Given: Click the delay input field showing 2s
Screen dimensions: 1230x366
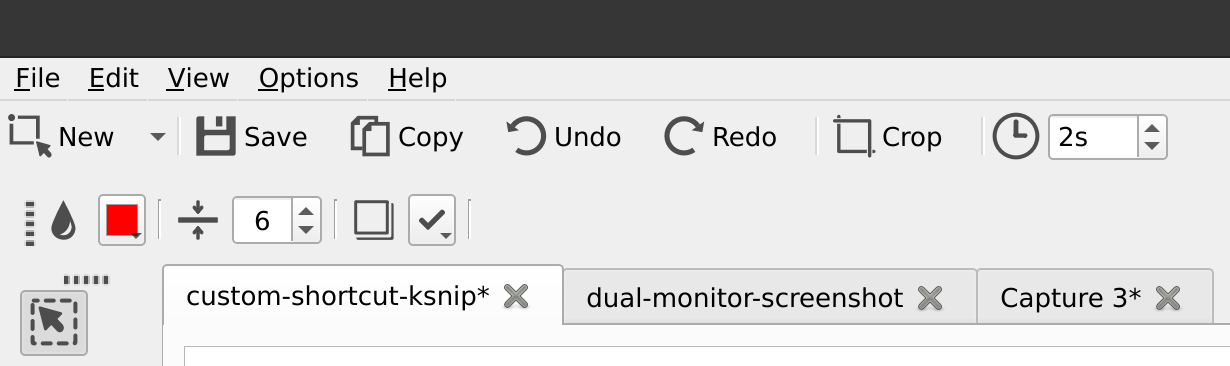Looking at the screenshot, I should click(x=1093, y=137).
